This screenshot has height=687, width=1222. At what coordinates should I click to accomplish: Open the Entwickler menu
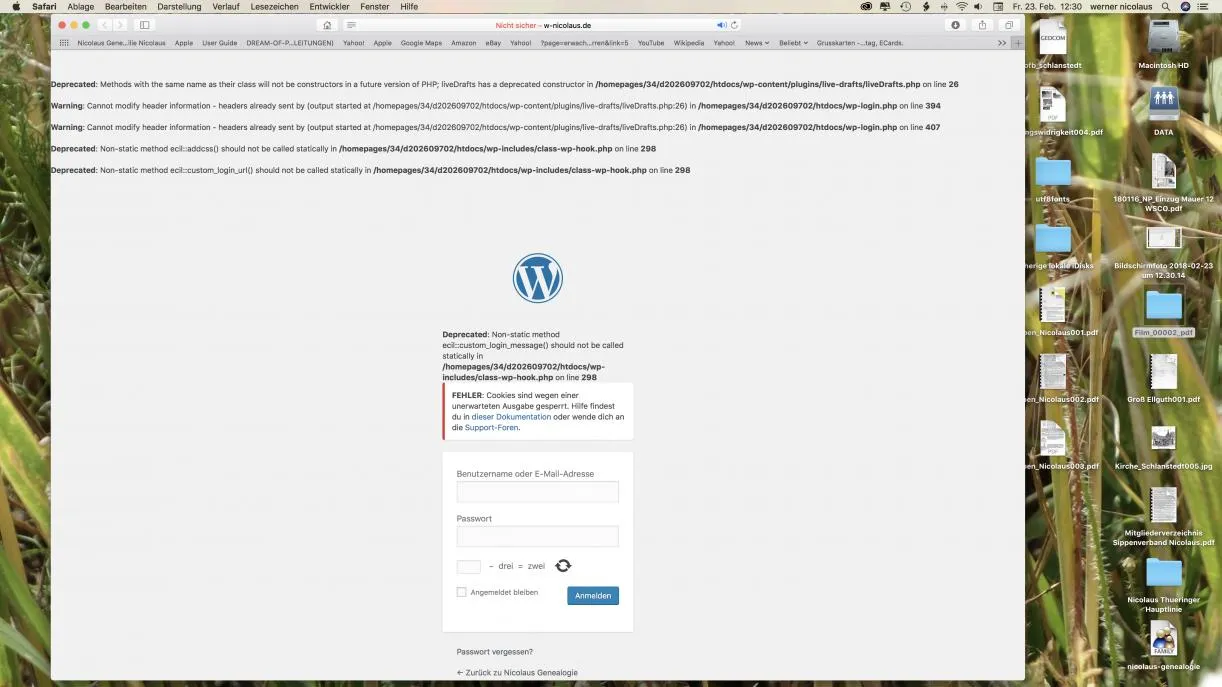point(329,7)
